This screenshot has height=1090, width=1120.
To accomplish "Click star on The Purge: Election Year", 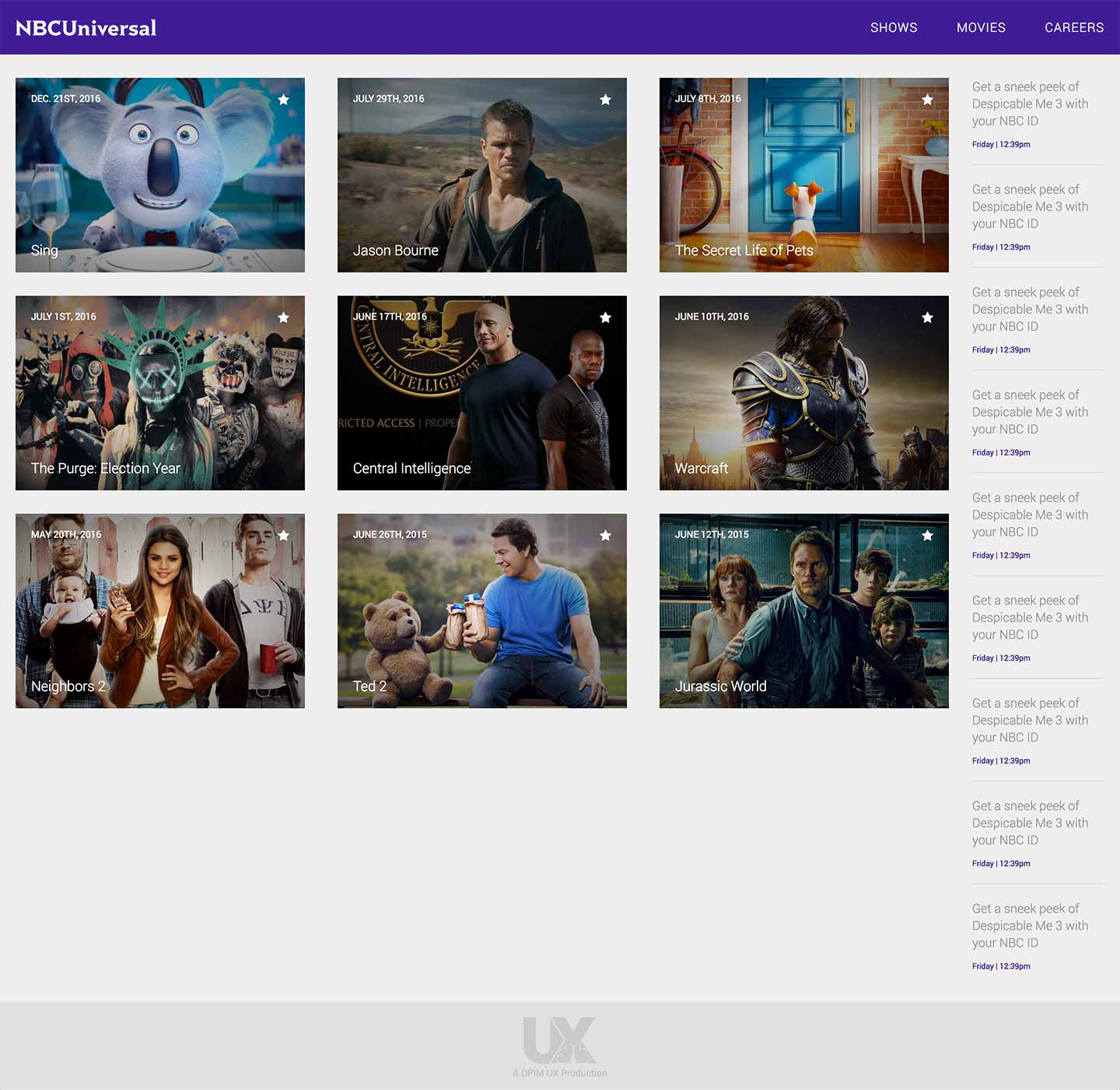I will click(284, 317).
